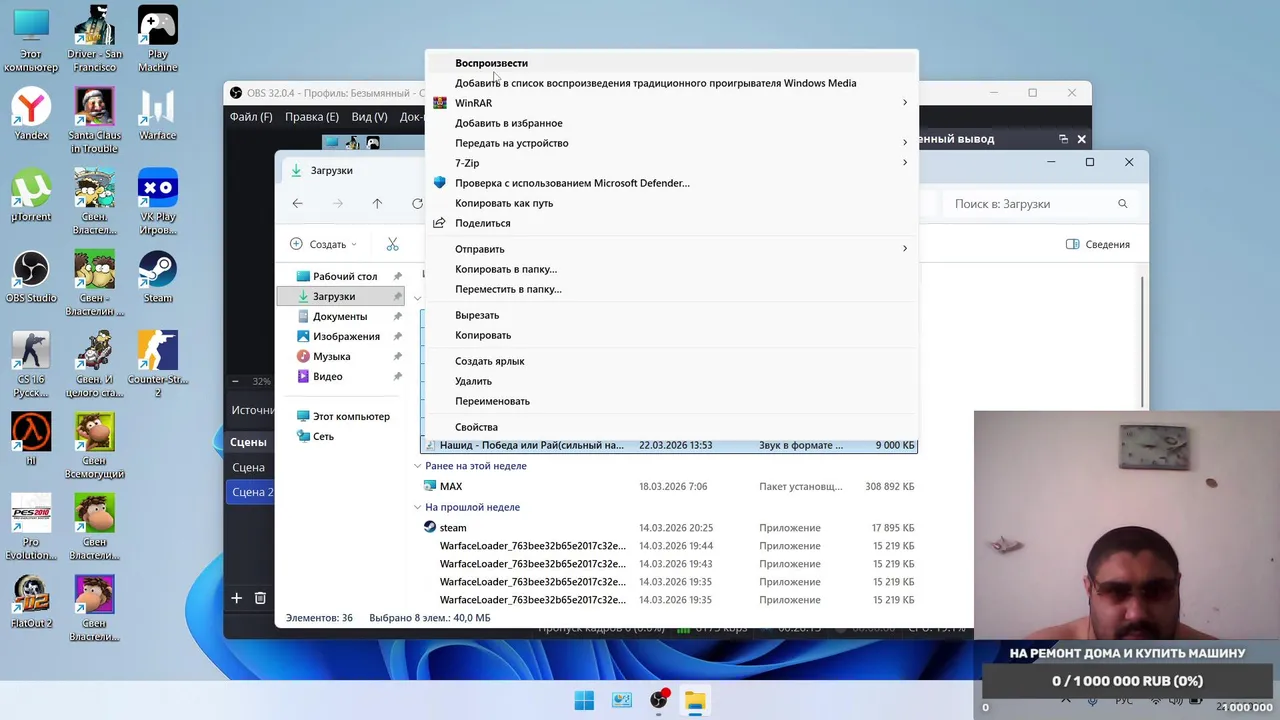Toggle the Сведения details pane button
The width and height of the screenshot is (1280, 720).
tap(1098, 244)
